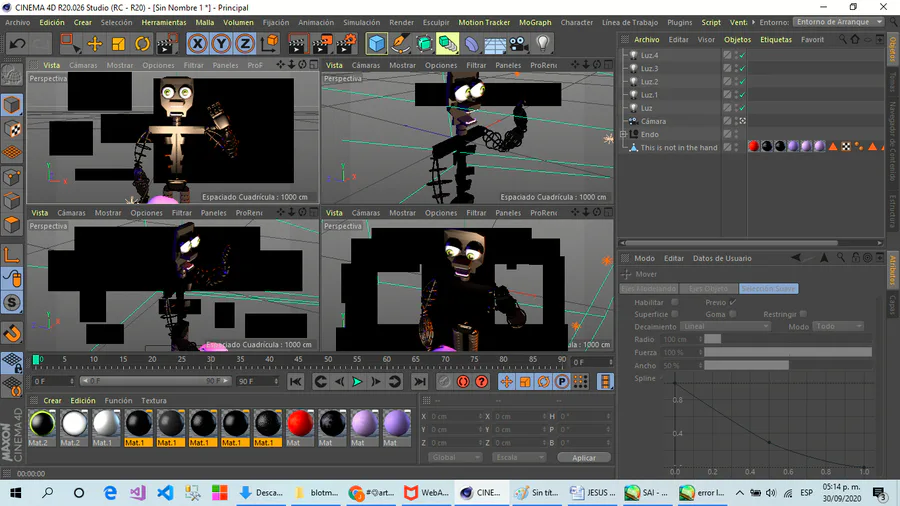Expand the Endo object tree
The width and height of the screenshot is (900, 506).
coord(623,134)
